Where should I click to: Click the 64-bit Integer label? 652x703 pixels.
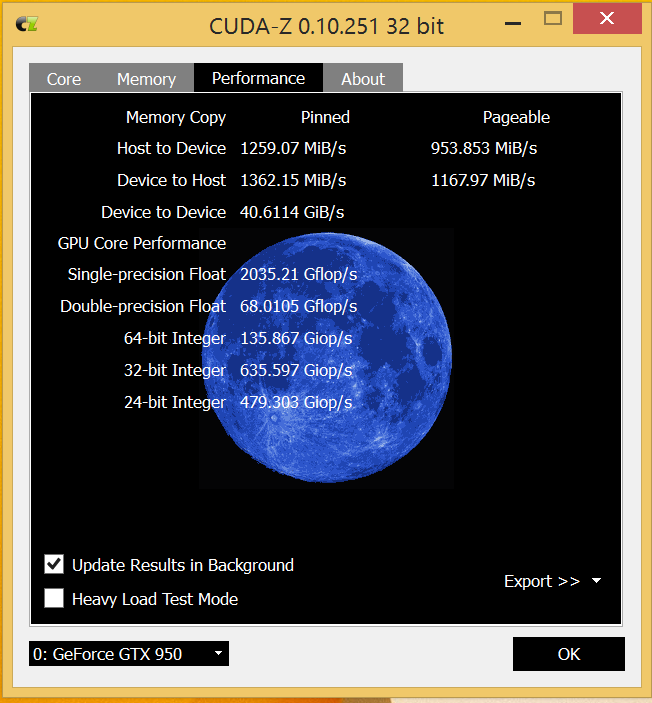[x=175, y=338]
